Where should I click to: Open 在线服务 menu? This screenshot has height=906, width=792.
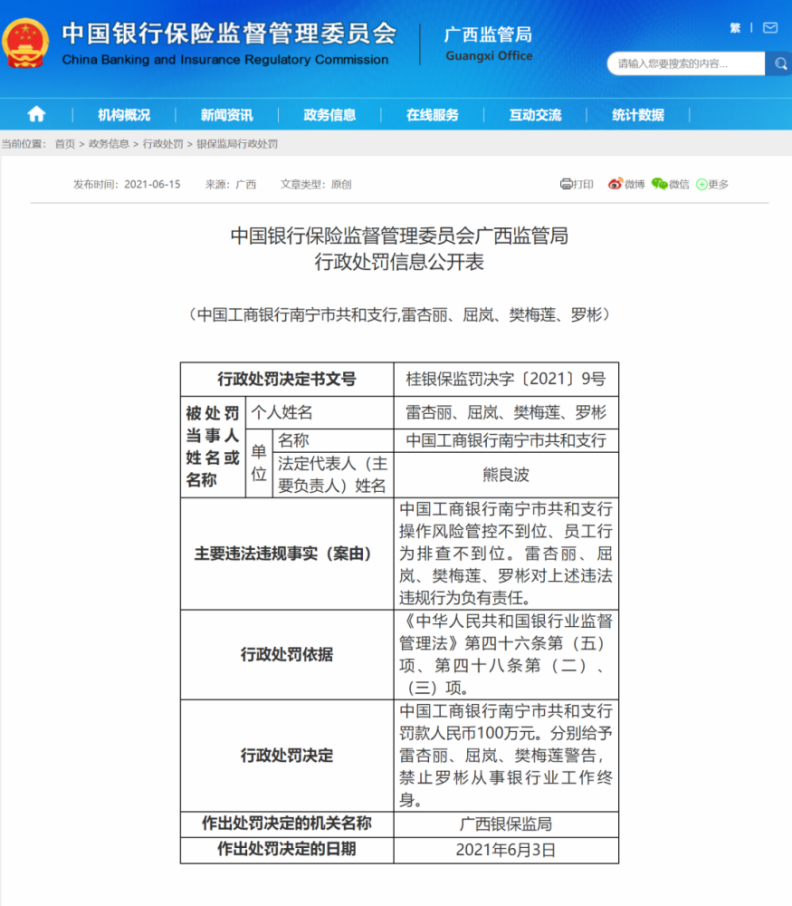point(432,115)
